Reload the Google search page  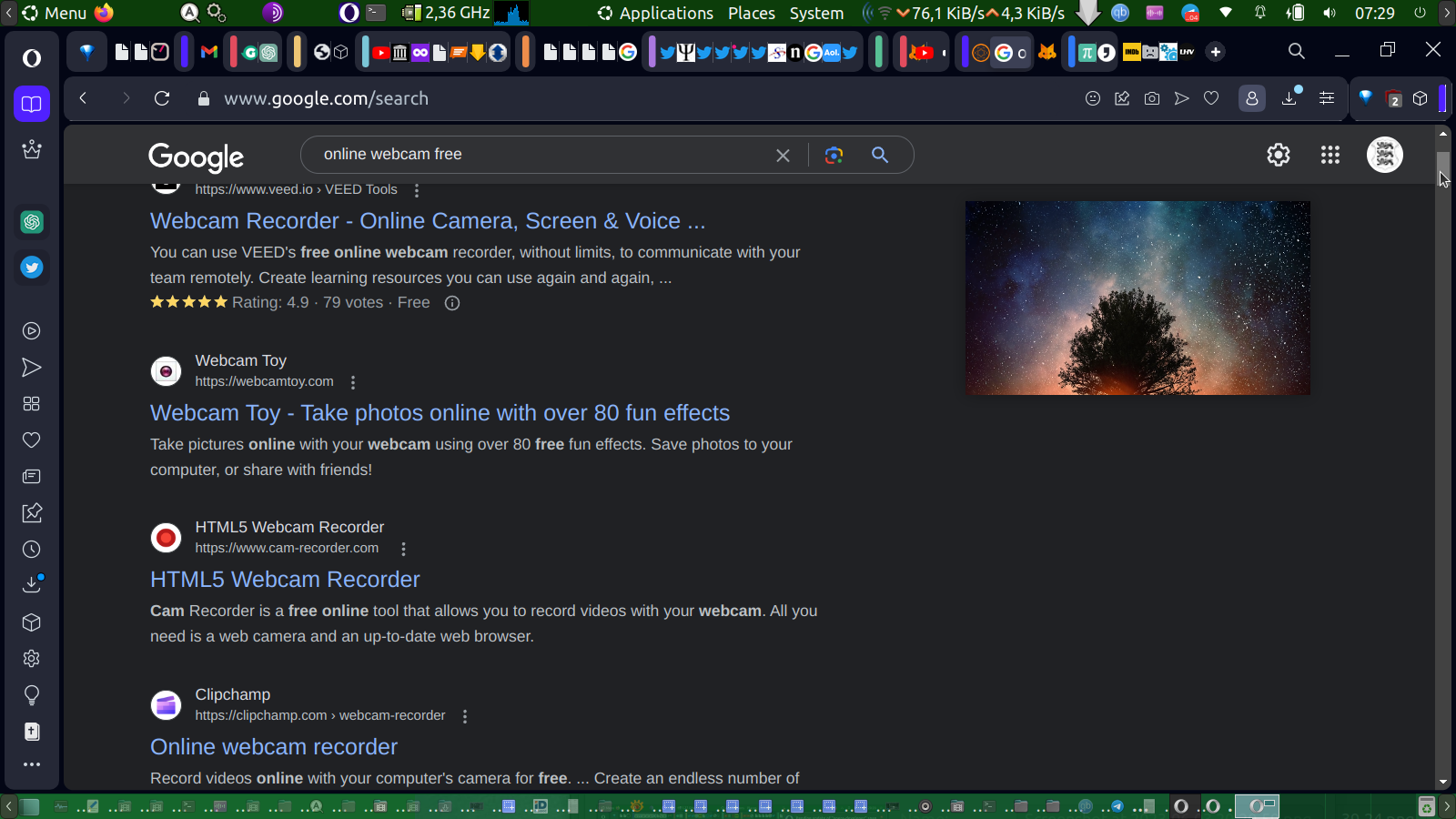pyautogui.click(x=162, y=98)
